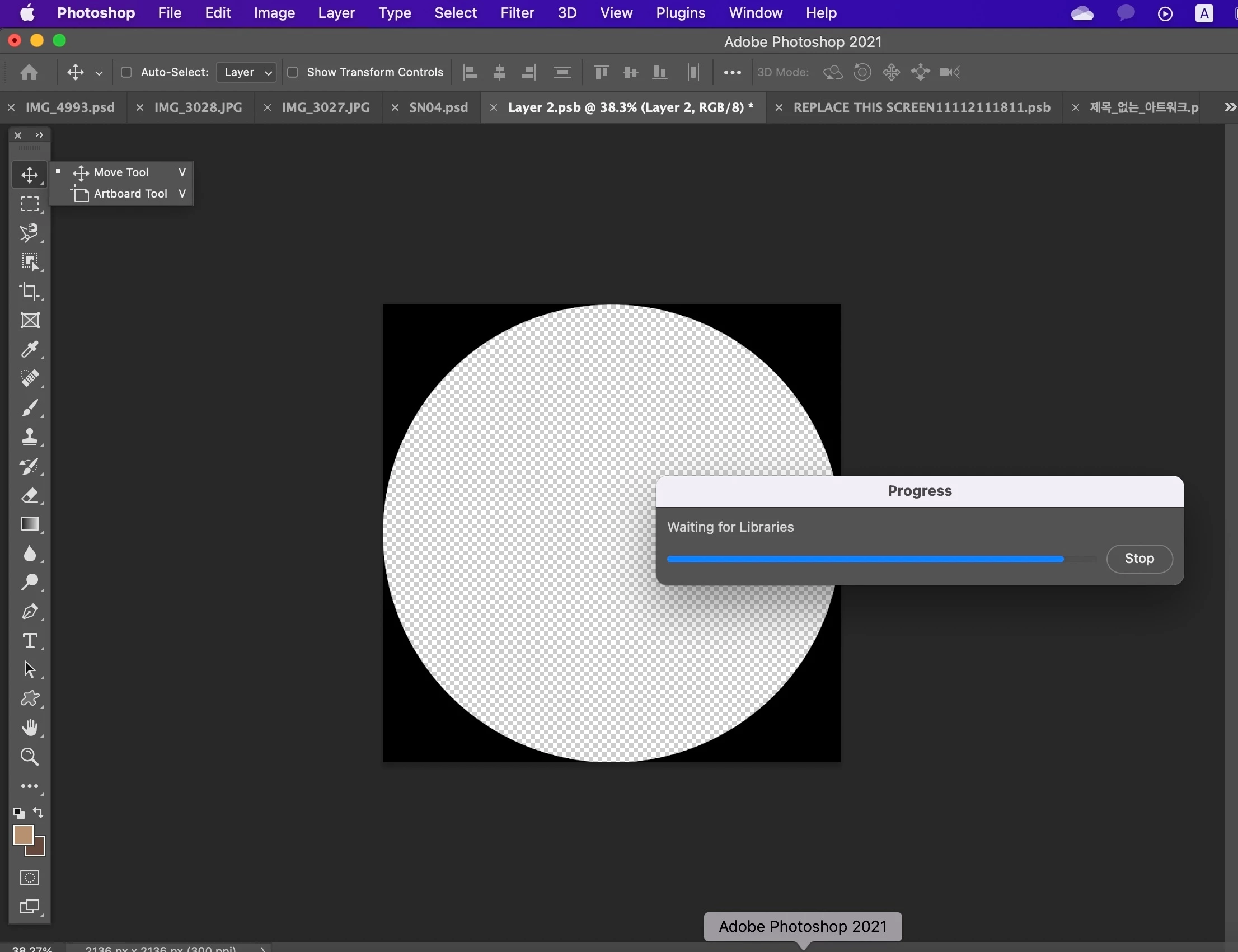The height and width of the screenshot is (952, 1238).
Task: Select the Horizontal Type tool
Action: click(30, 641)
